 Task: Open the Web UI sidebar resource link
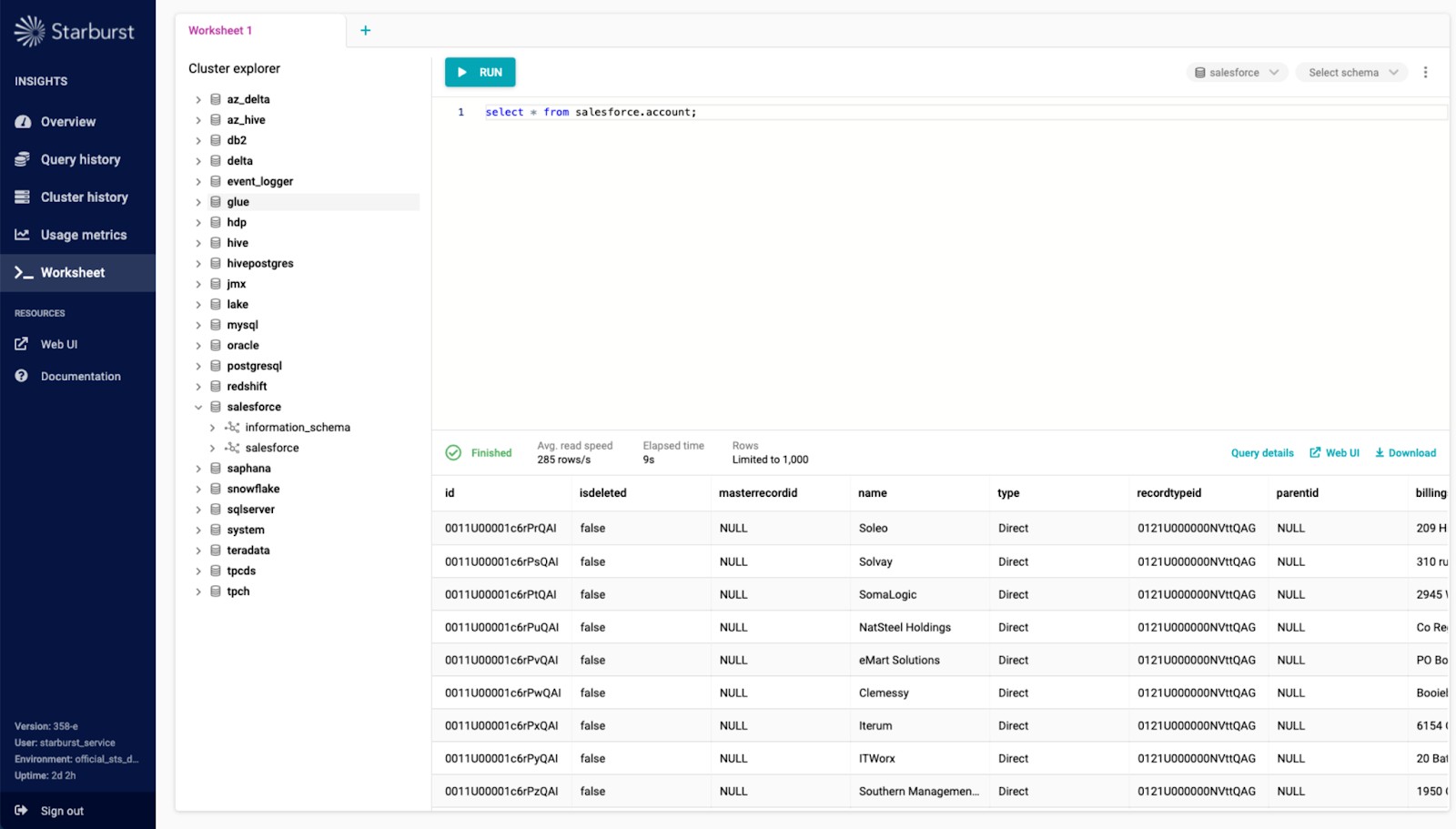(x=59, y=345)
